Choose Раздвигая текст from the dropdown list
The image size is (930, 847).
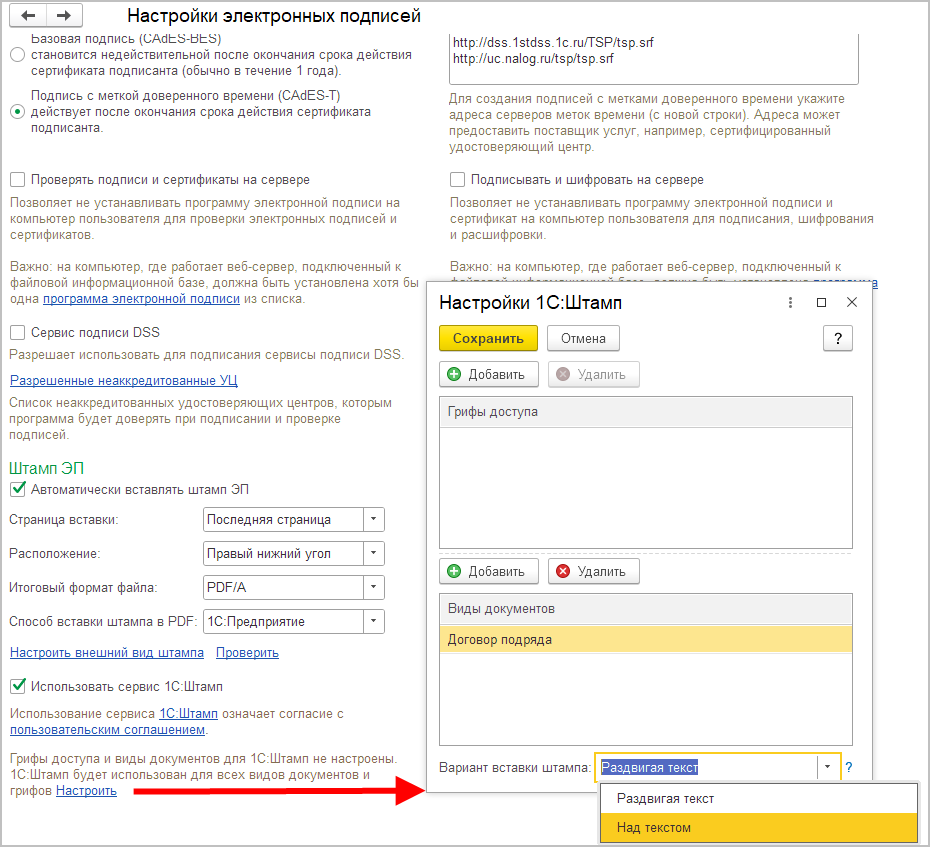click(x=759, y=798)
